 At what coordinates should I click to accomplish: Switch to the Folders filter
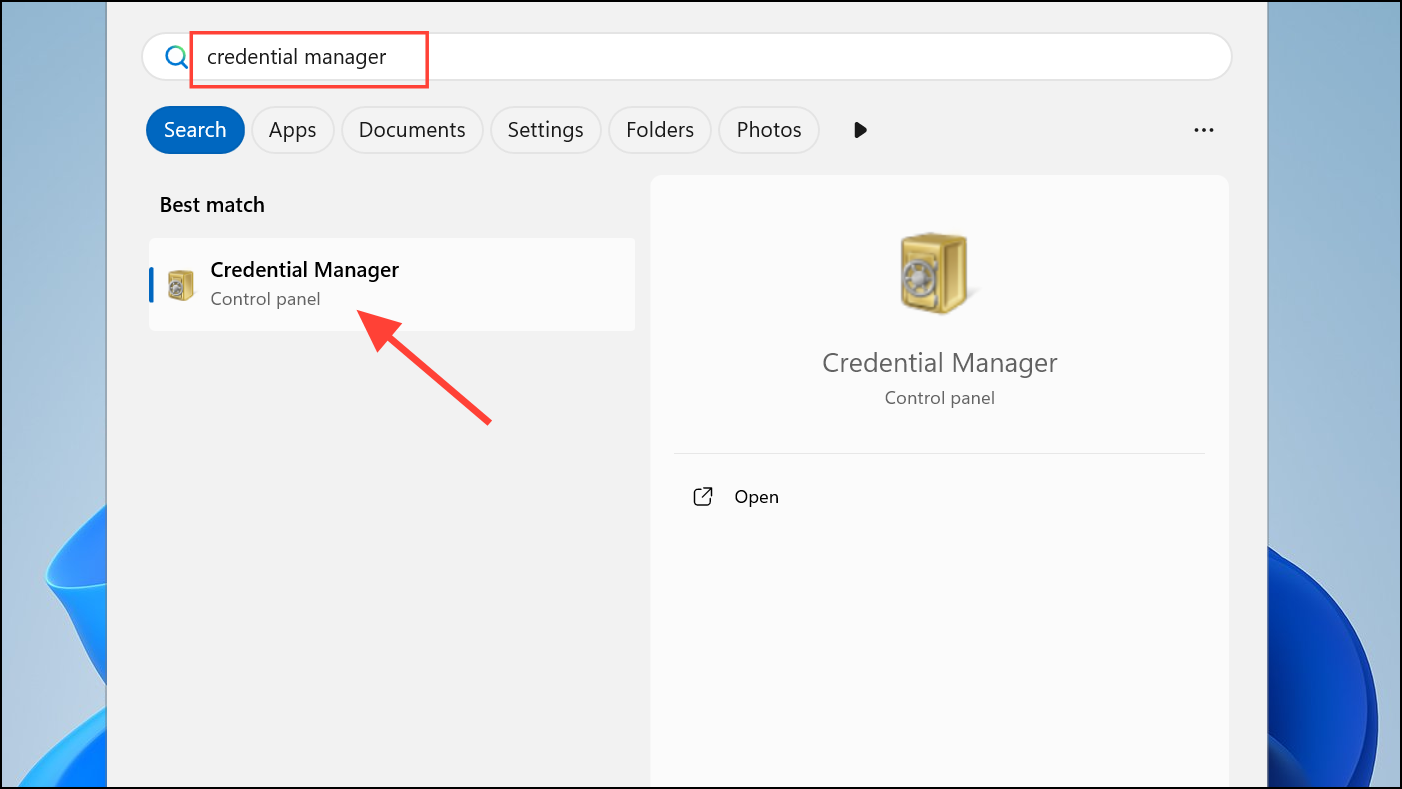pos(660,130)
